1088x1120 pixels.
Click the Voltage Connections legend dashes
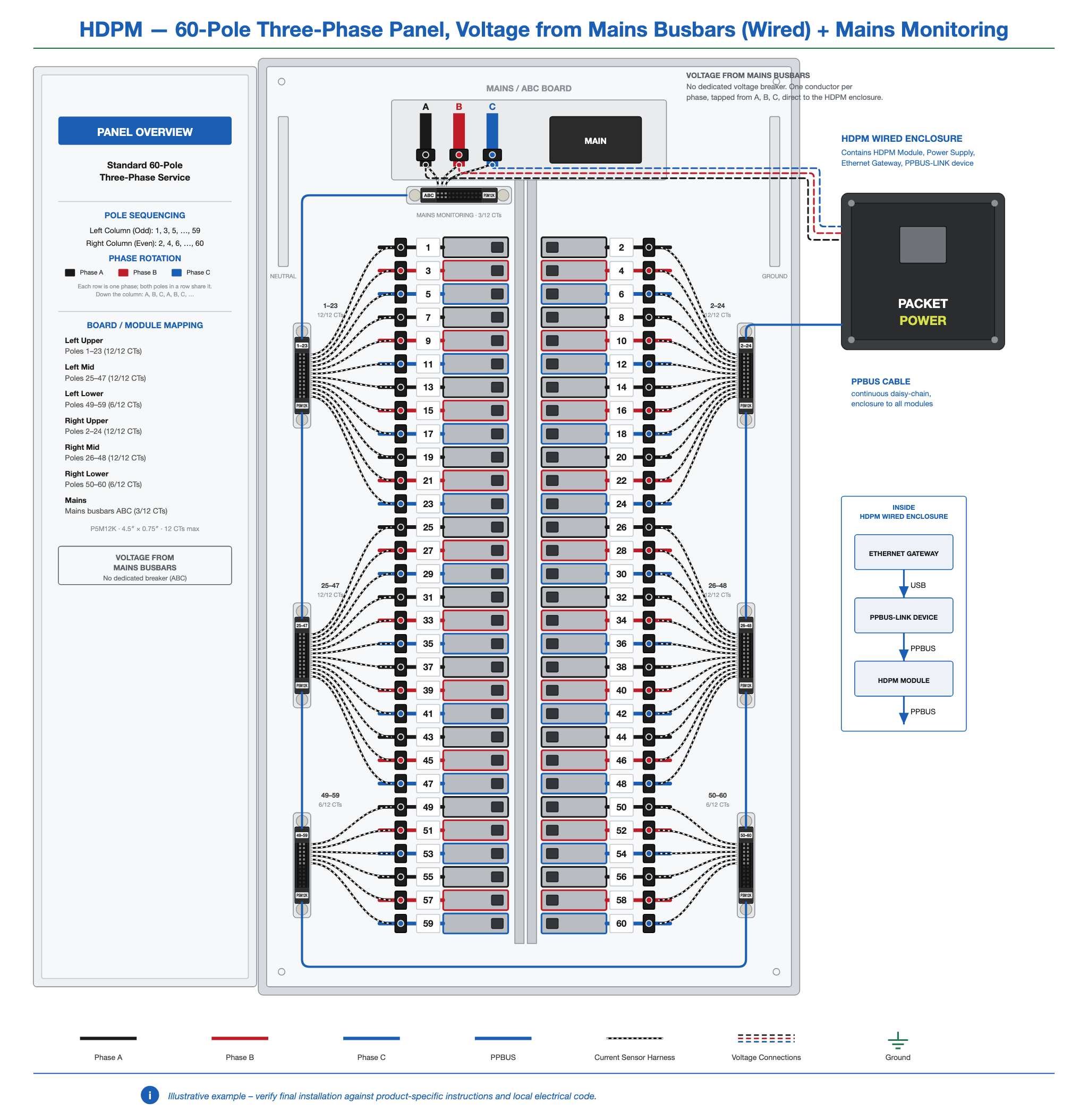[x=766, y=1038]
